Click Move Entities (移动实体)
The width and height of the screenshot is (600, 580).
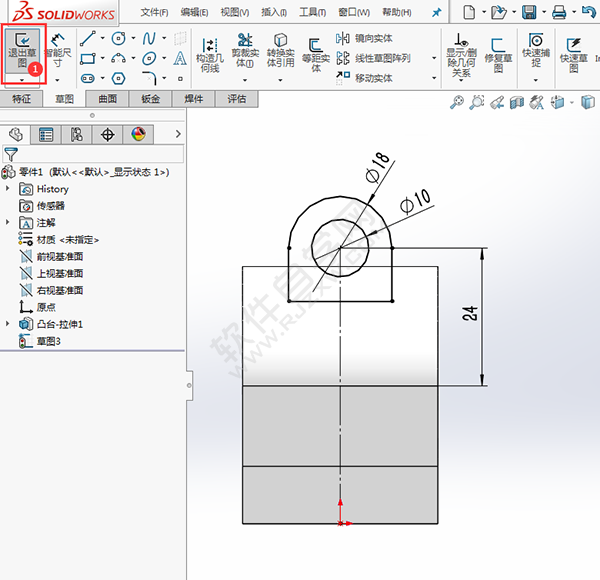[364, 78]
